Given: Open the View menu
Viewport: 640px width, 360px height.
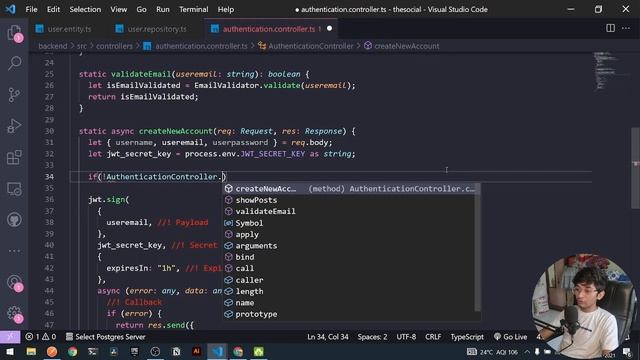Looking at the screenshot, I should 118,9.
